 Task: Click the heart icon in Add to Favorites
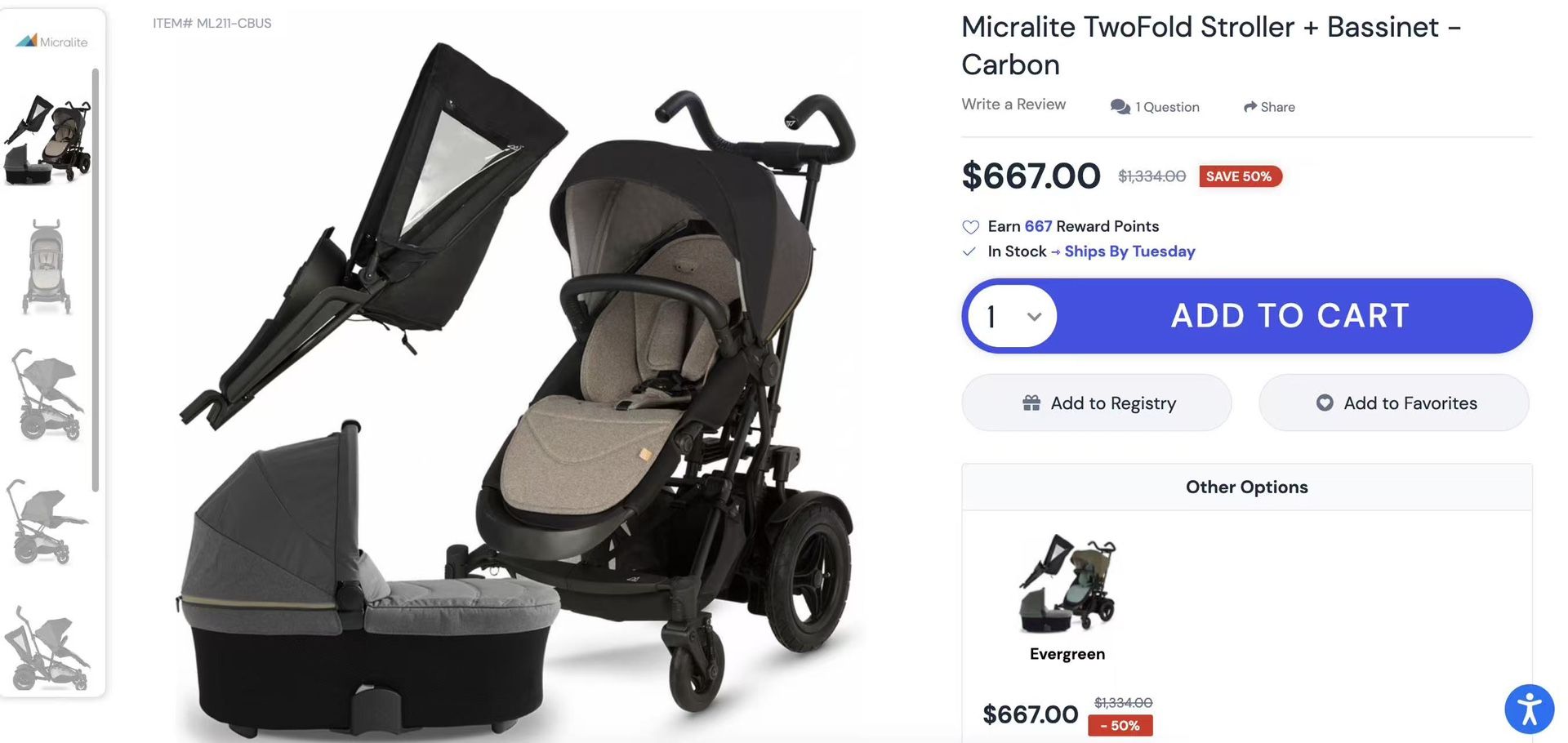coord(1325,403)
